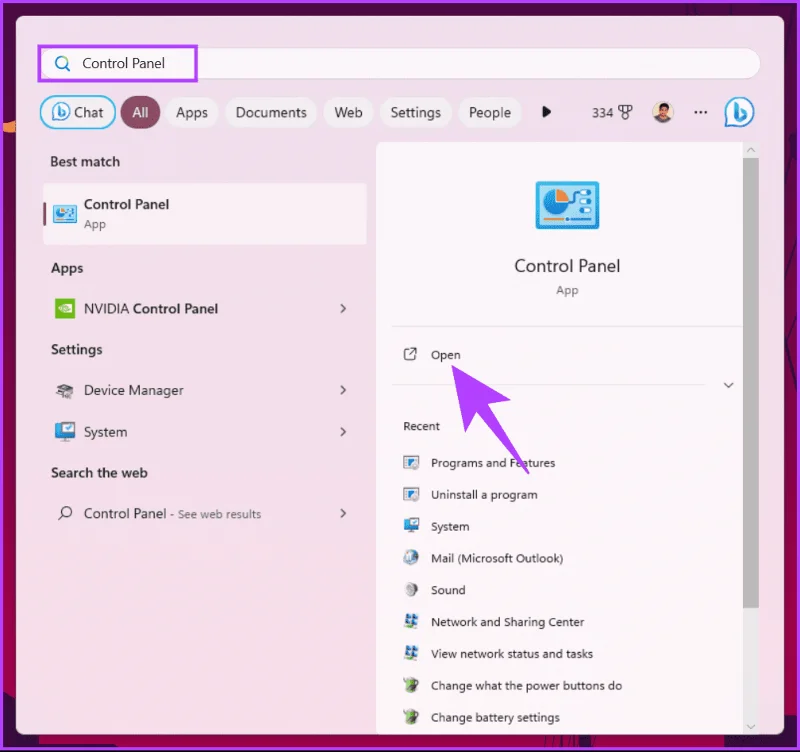
Task: Switch to the Web filter tab
Action: [x=348, y=112]
